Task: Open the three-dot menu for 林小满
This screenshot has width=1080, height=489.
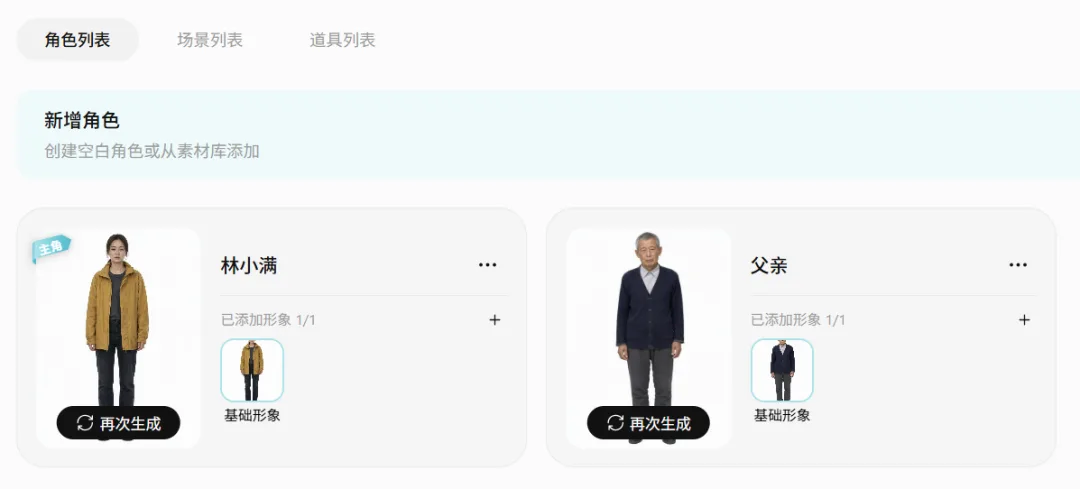Action: (x=488, y=265)
